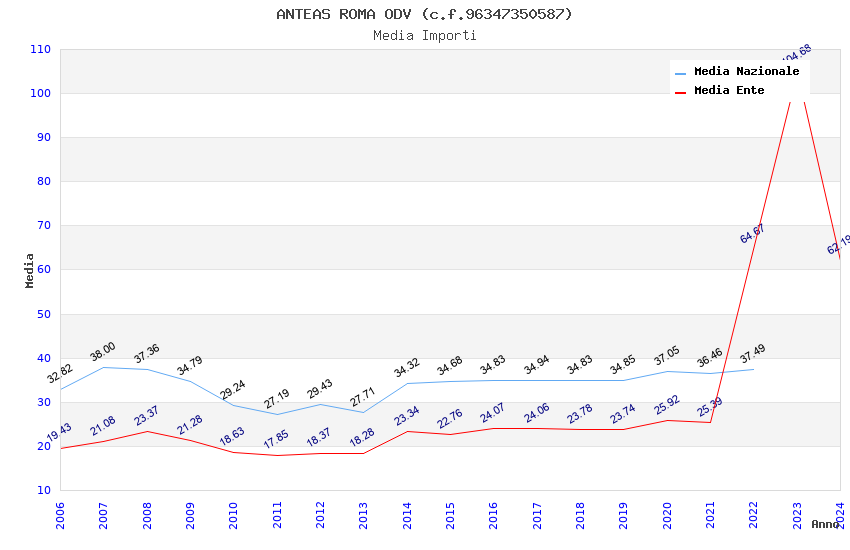Click the 2021 year label
This screenshot has width=850, height=550.
point(711,515)
